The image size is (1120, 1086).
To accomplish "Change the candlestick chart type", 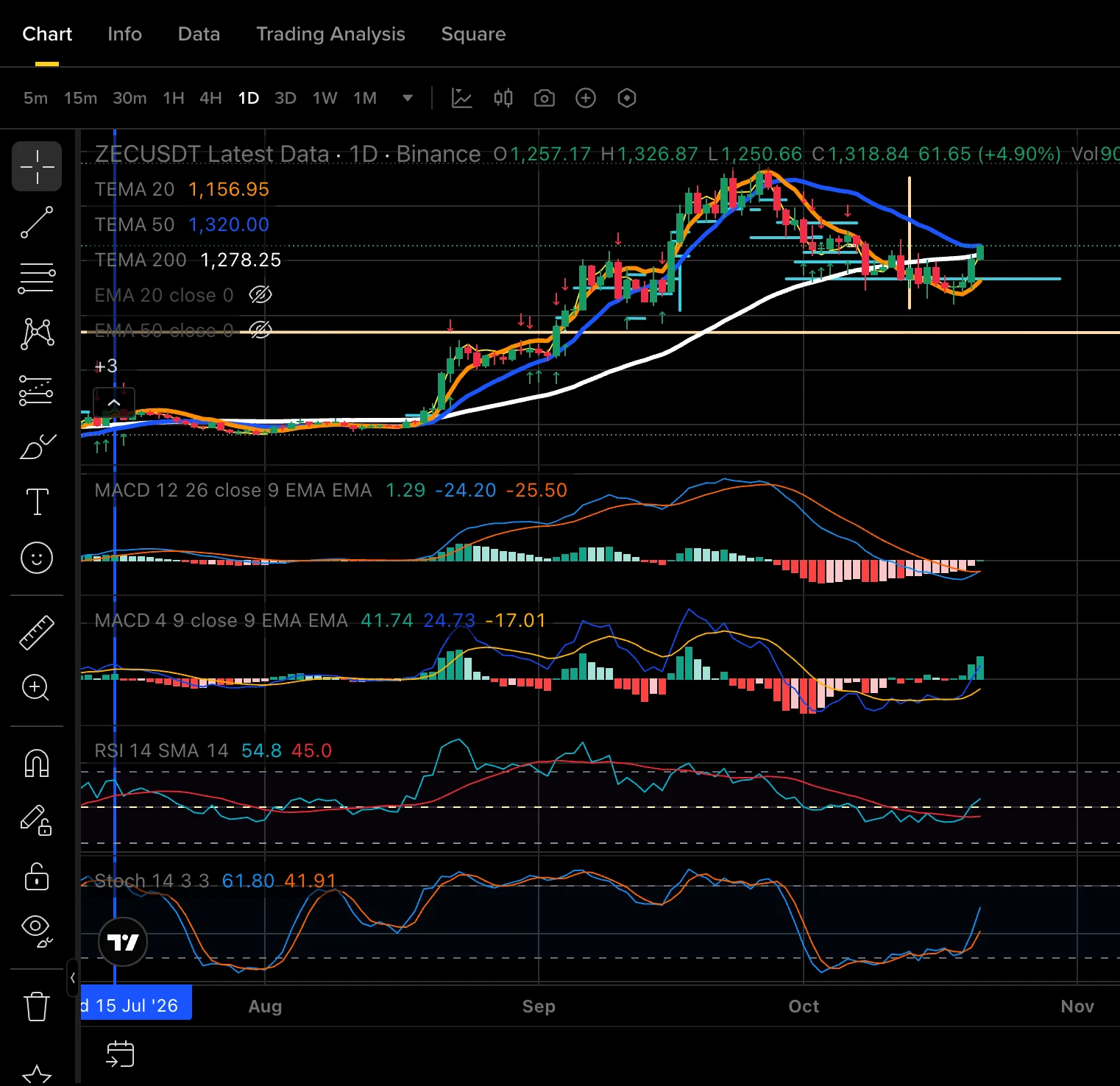I will click(x=503, y=98).
